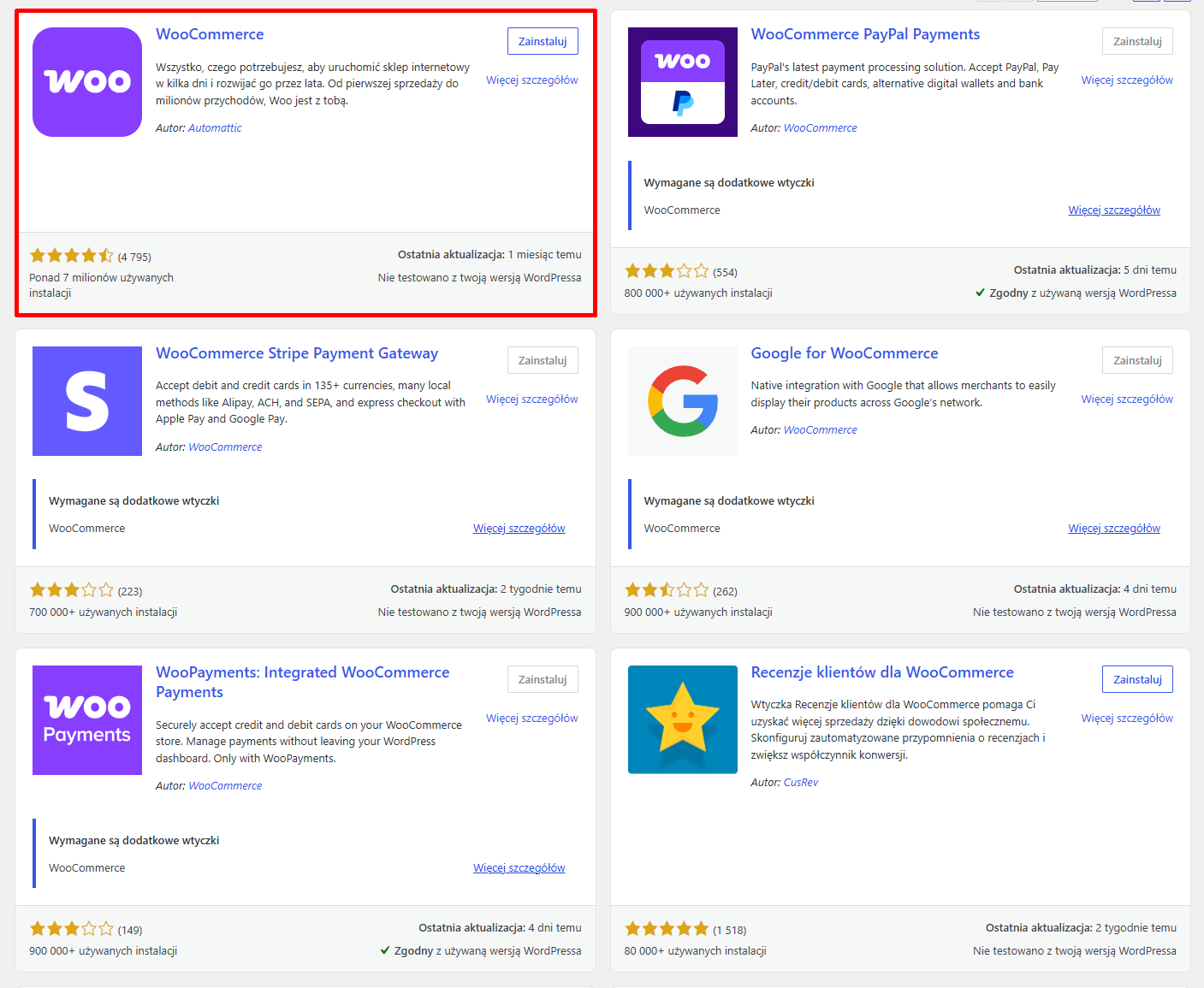Screen dimensions: 1204x988
Task: Click Więcej szczegółów beside Recenzje klientów description
Action: tap(1127, 718)
